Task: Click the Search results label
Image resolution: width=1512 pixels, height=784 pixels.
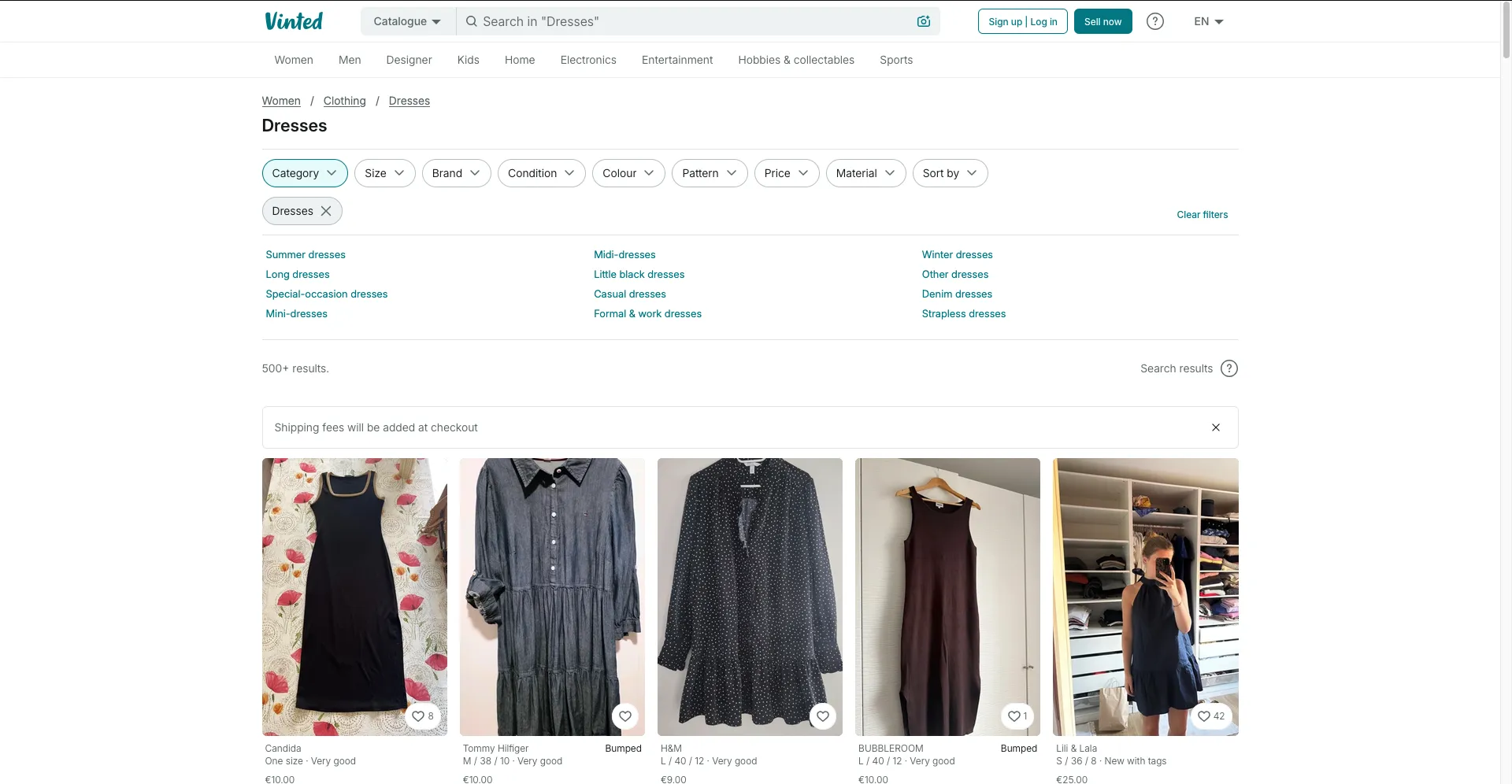Action: (x=1177, y=368)
